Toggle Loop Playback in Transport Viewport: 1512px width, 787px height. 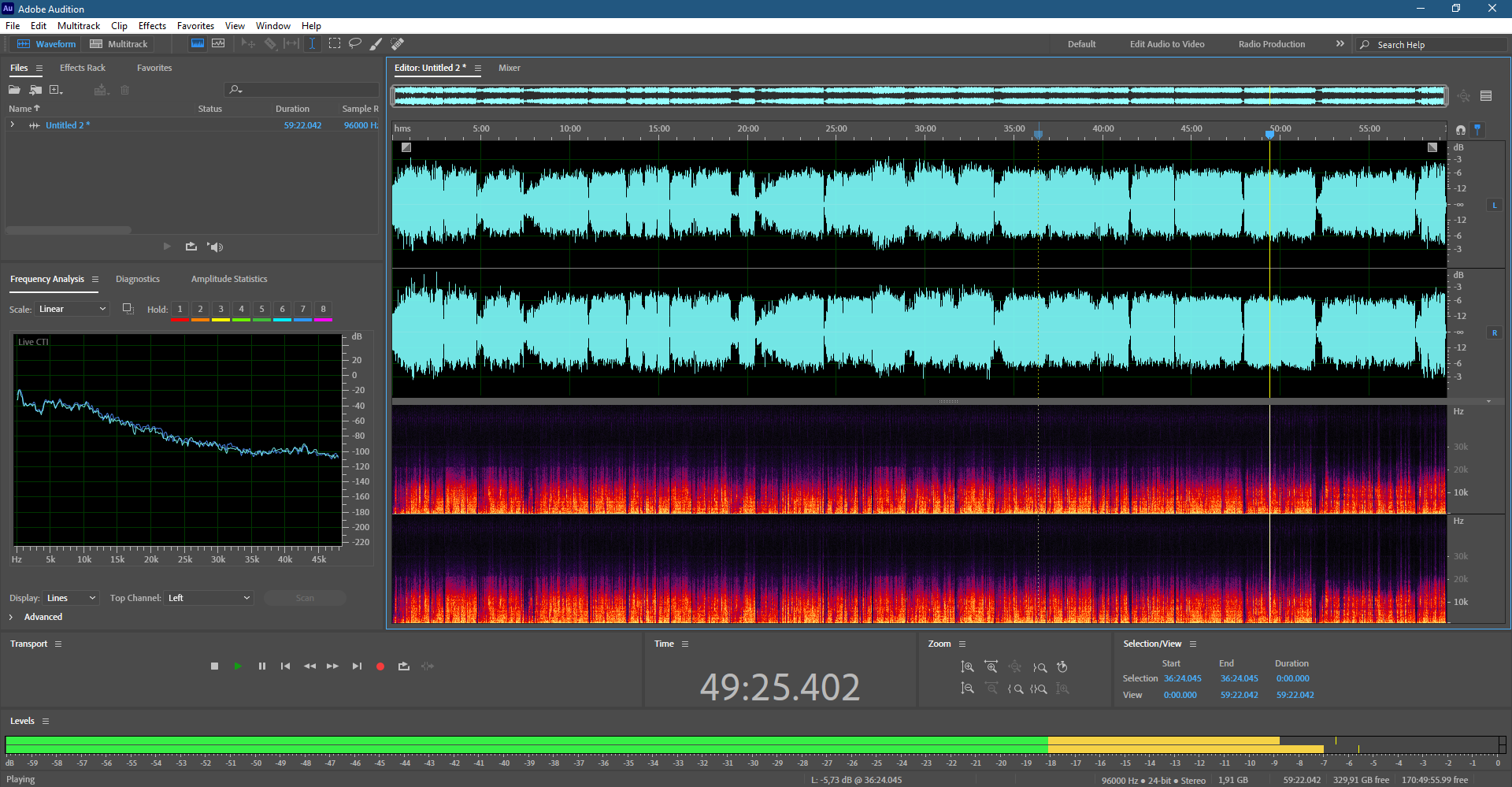404,666
